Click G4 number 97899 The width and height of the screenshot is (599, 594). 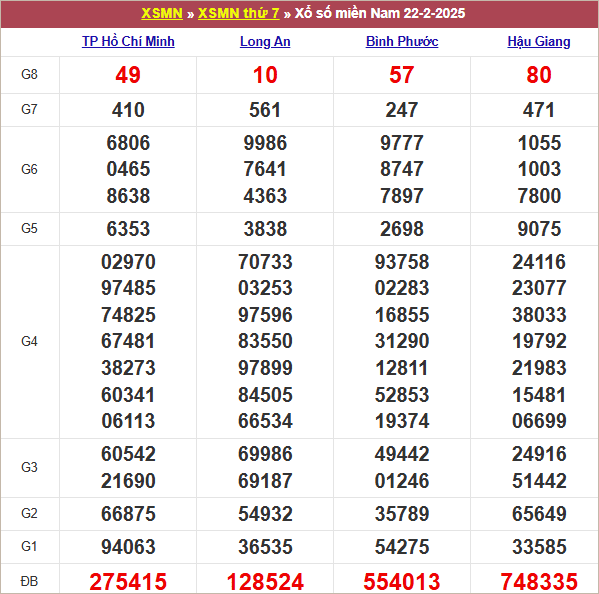(x=265, y=368)
